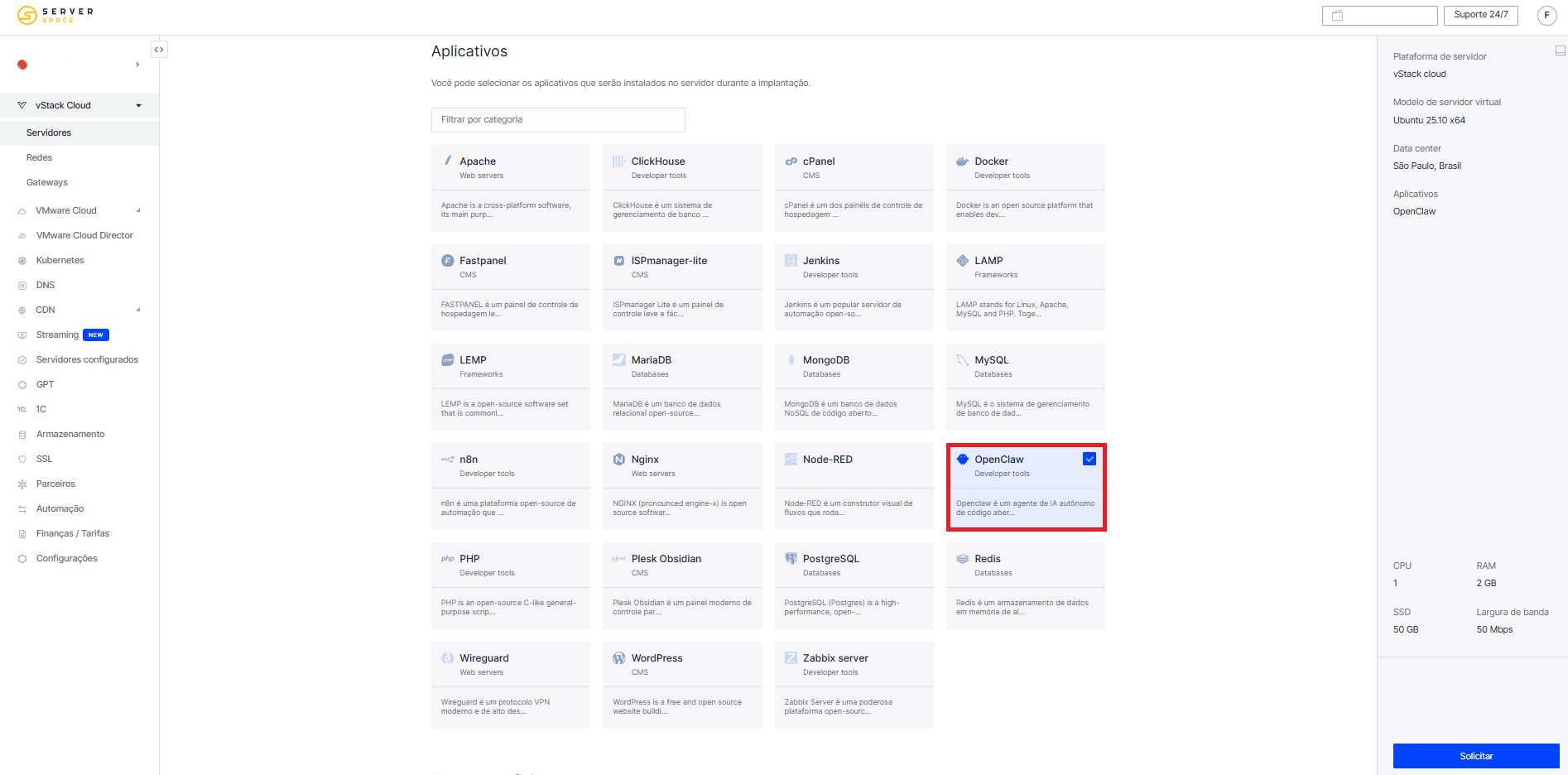Collapse the summary panel icon

[1560, 51]
